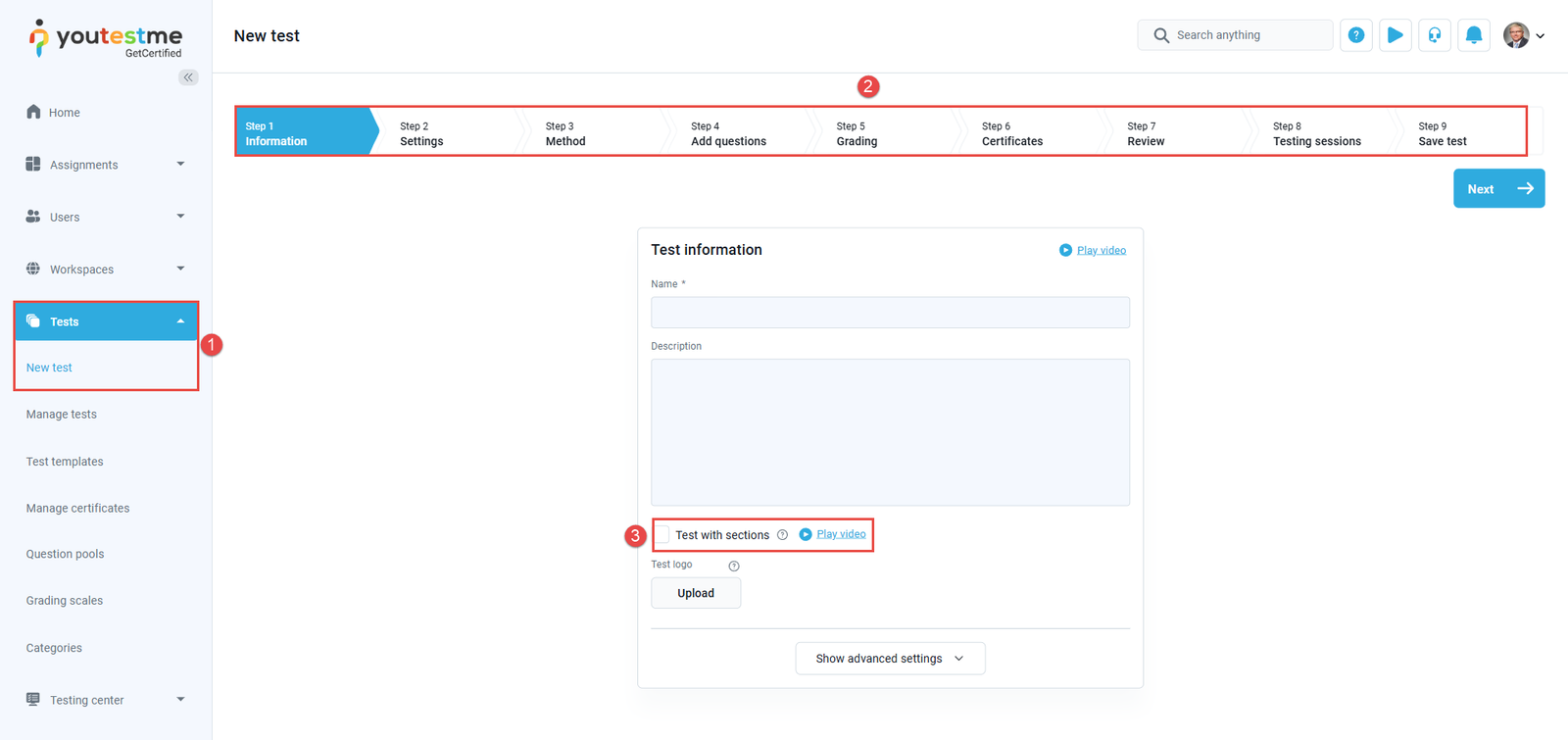1568x740 pixels.
Task: Open Manage tests in sidebar
Action: pos(62,415)
